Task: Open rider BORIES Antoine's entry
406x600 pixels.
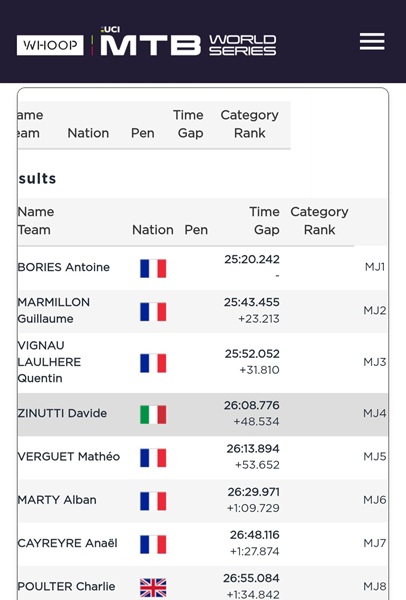Action: click(x=64, y=267)
